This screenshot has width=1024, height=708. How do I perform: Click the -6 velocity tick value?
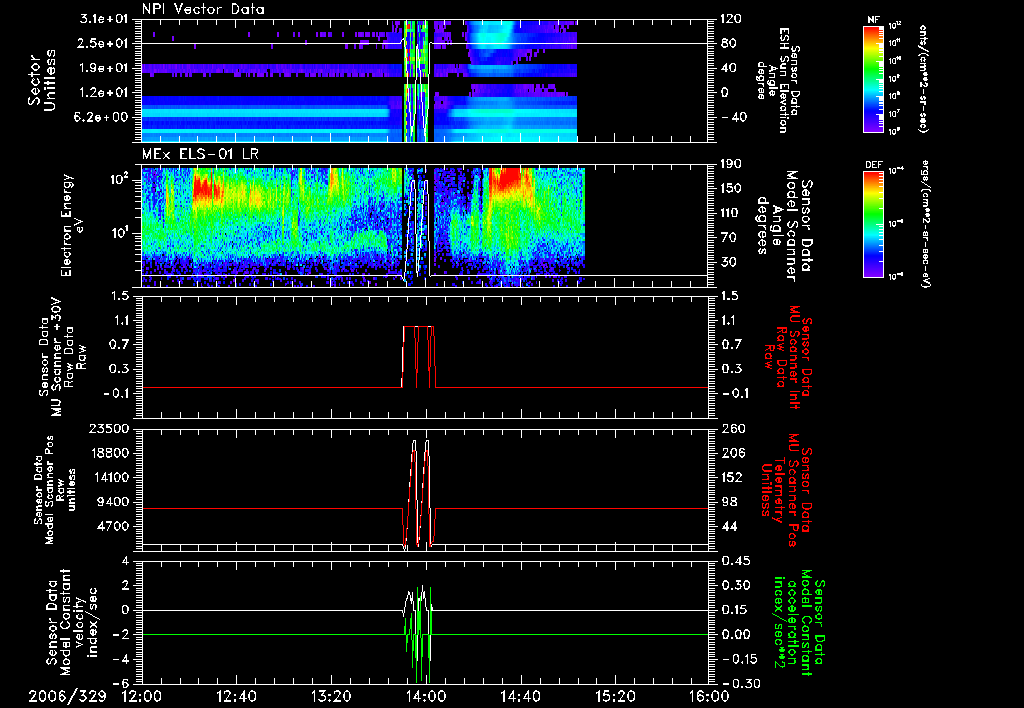coord(122,683)
